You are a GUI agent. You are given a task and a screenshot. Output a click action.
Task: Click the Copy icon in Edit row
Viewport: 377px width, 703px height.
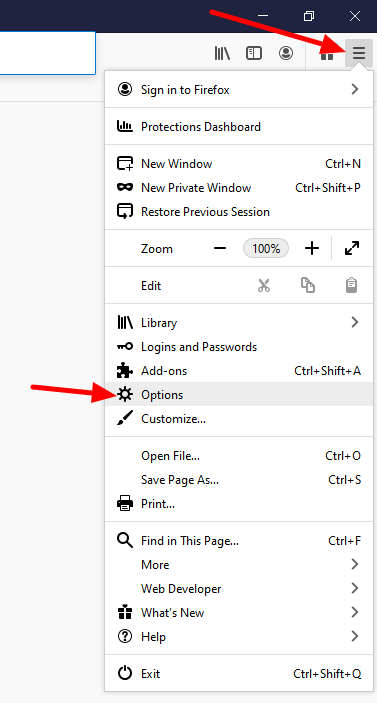click(x=308, y=286)
